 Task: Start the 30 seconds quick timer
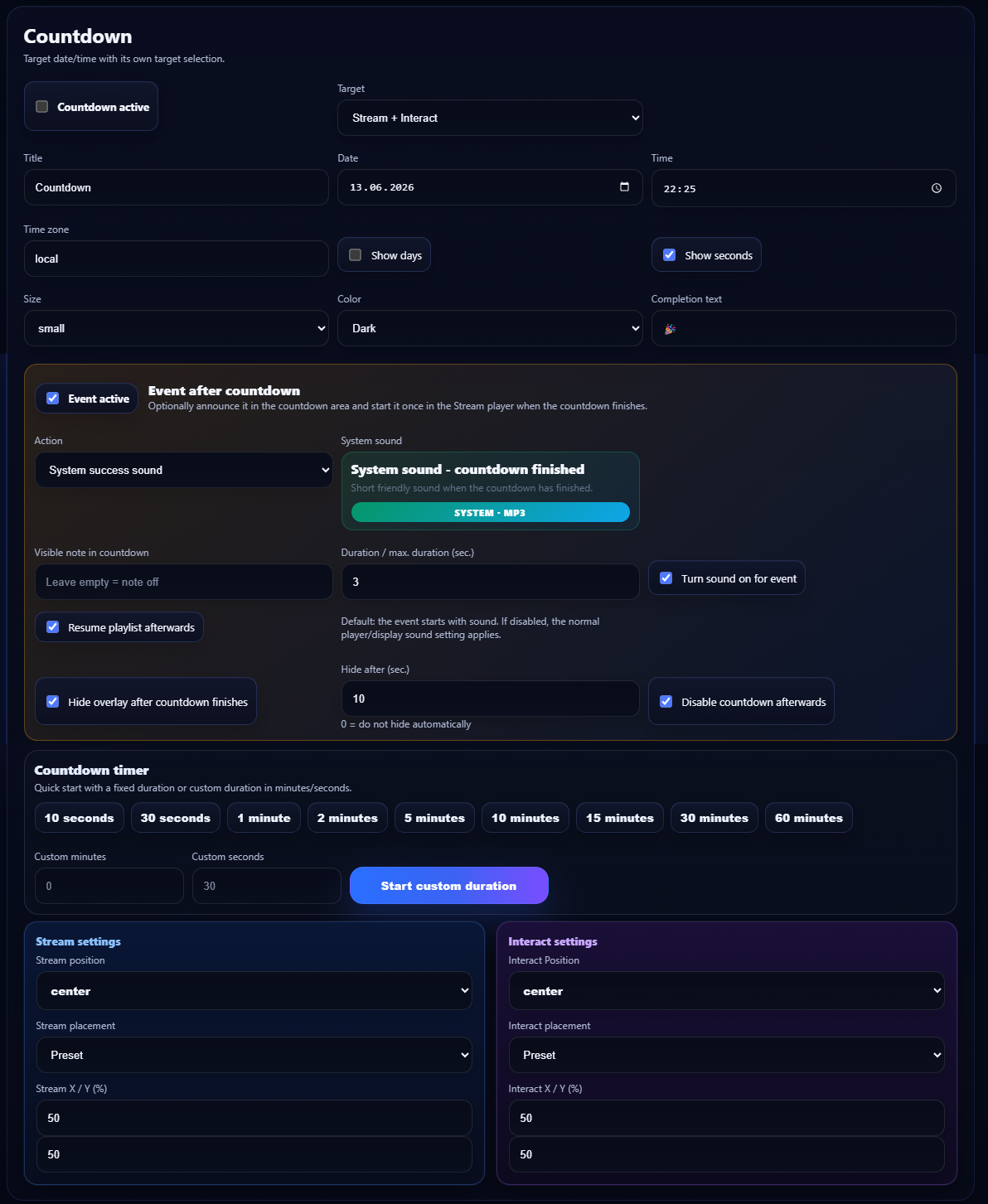point(176,818)
